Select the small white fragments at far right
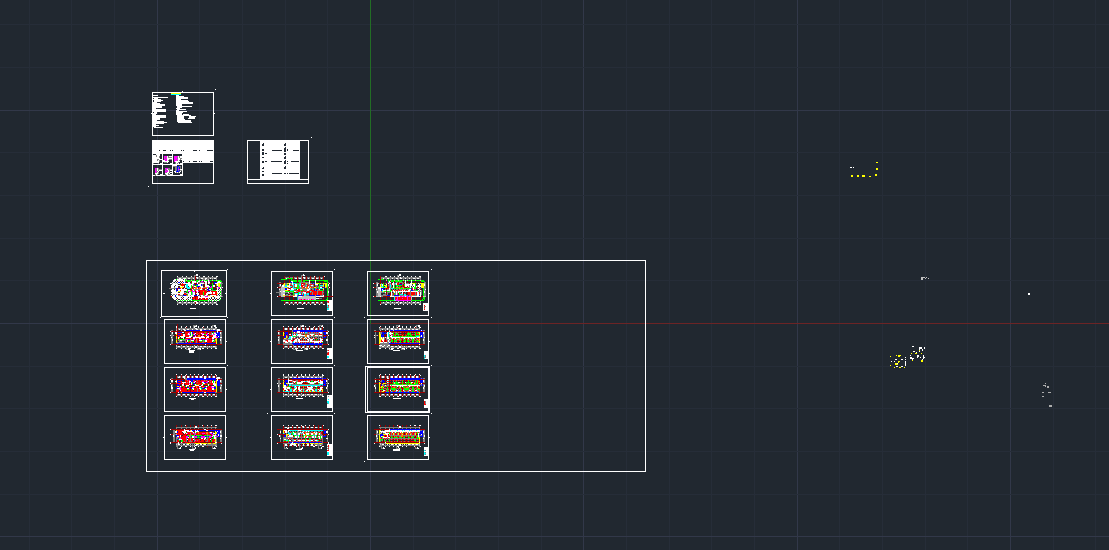The width and height of the screenshot is (1109, 550). 1047,393
